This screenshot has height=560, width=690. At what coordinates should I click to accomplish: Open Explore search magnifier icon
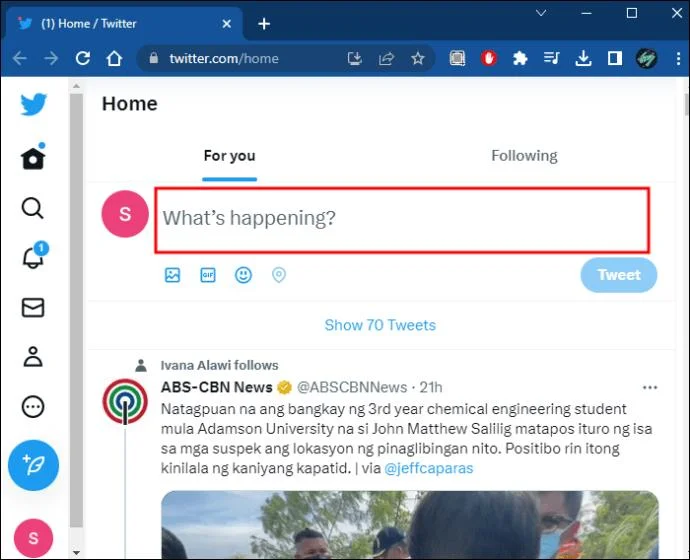(33, 208)
